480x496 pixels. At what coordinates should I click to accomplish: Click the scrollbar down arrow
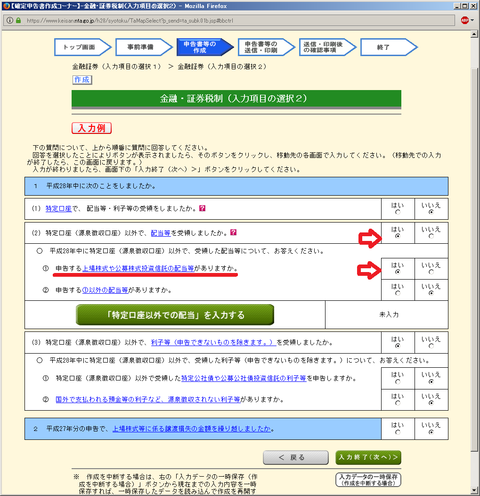[474, 490]
